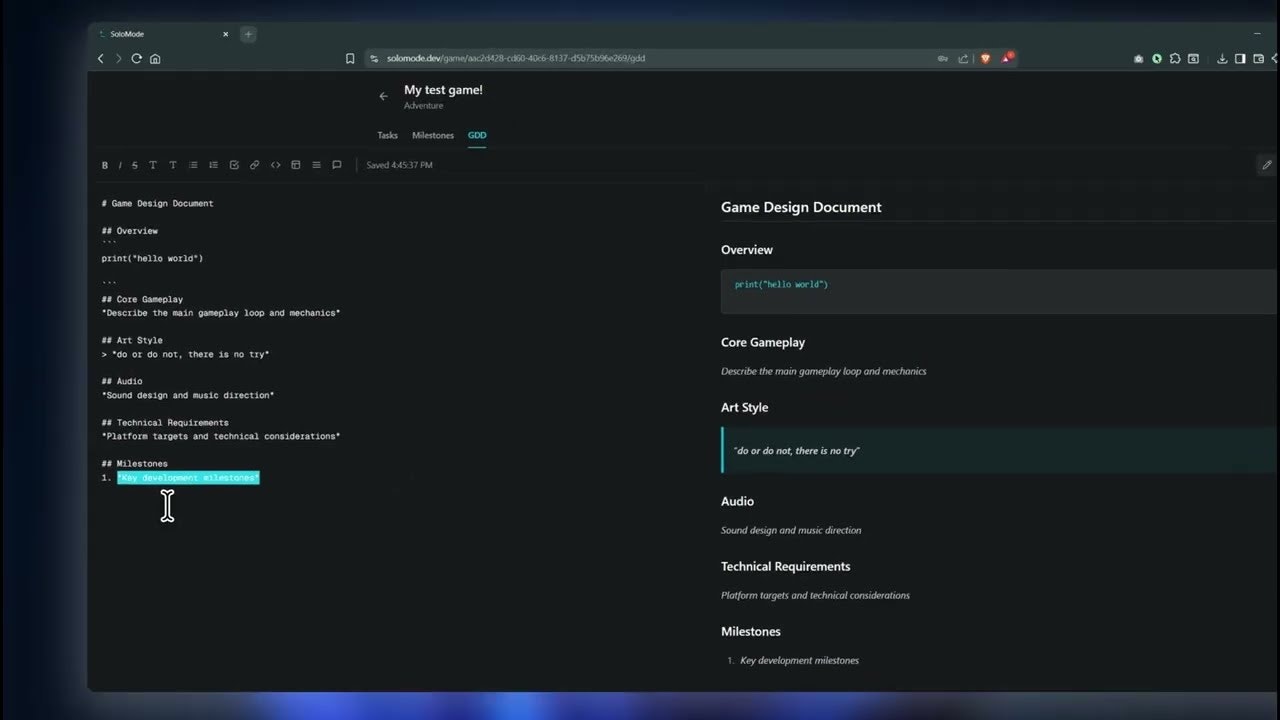Click the '## Art Style' source line

click(x=132, y=341)
